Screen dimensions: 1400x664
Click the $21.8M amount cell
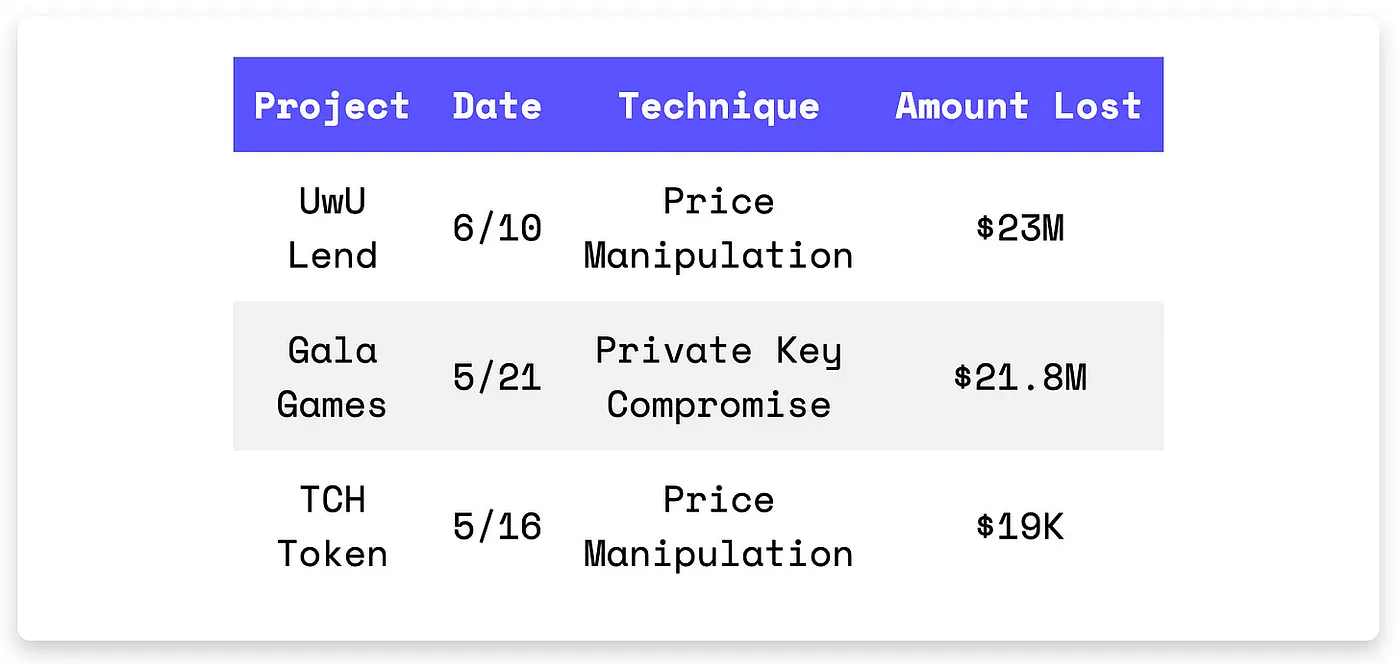point(1020,377)
